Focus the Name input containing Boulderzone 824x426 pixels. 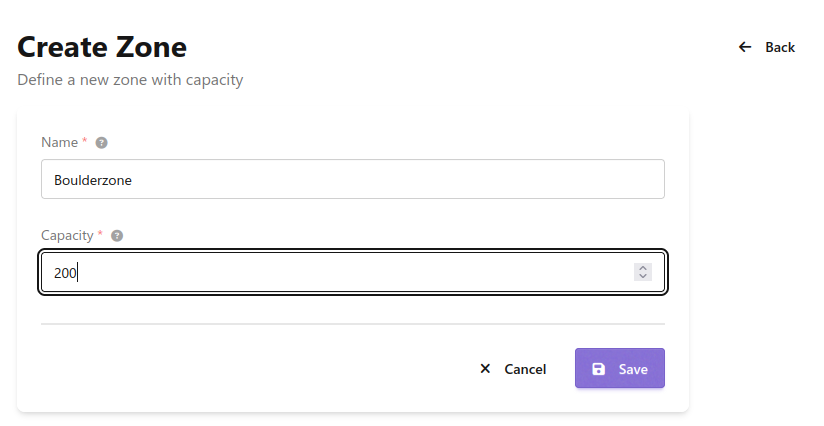point(352,180)
